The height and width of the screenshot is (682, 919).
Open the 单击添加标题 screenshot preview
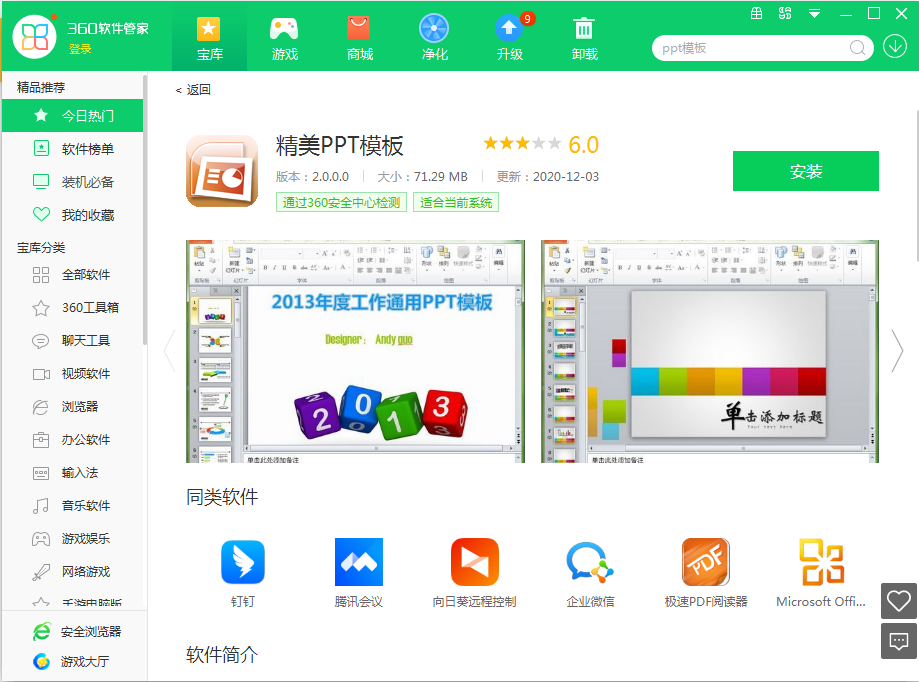(710, 351)
